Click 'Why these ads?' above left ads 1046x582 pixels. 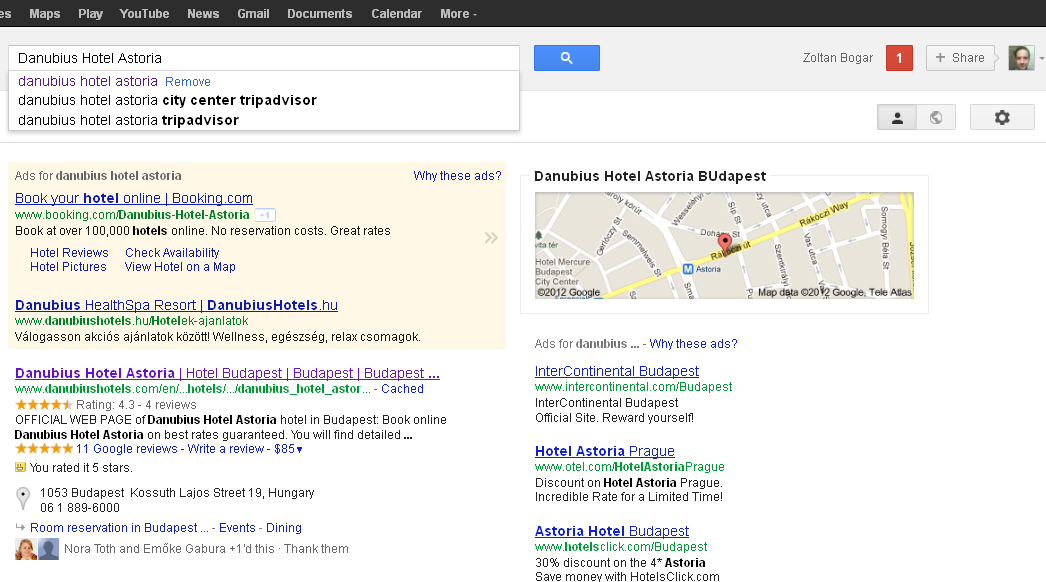click(457, 176)
